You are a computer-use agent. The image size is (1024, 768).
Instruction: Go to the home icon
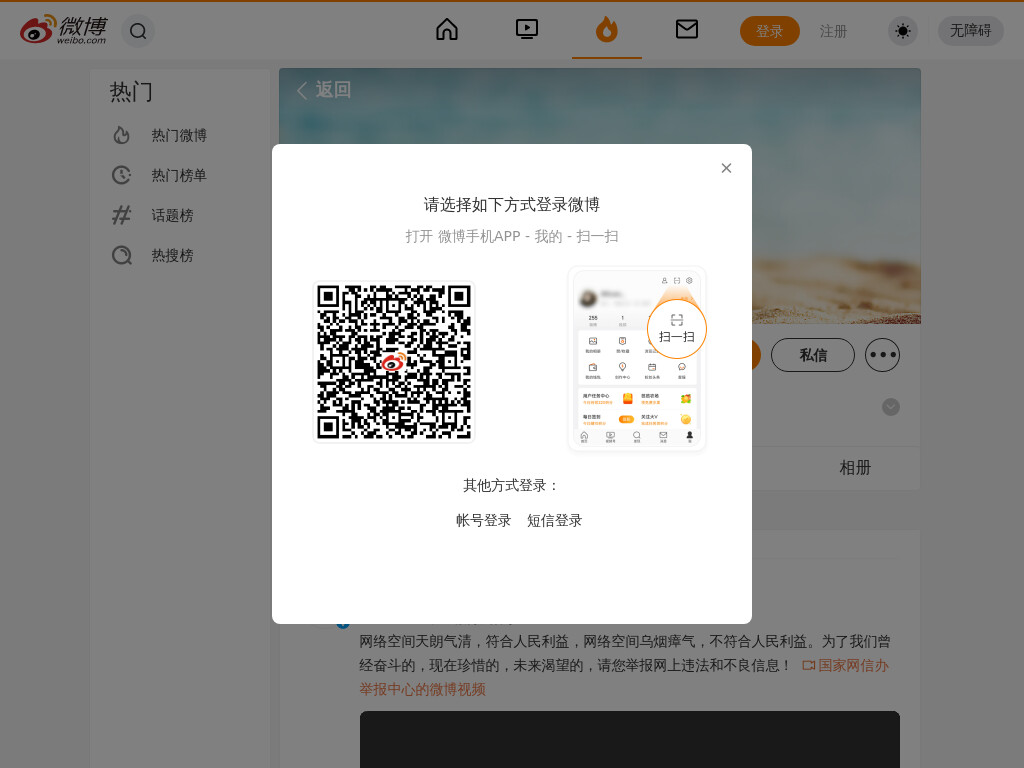(447, 29)
